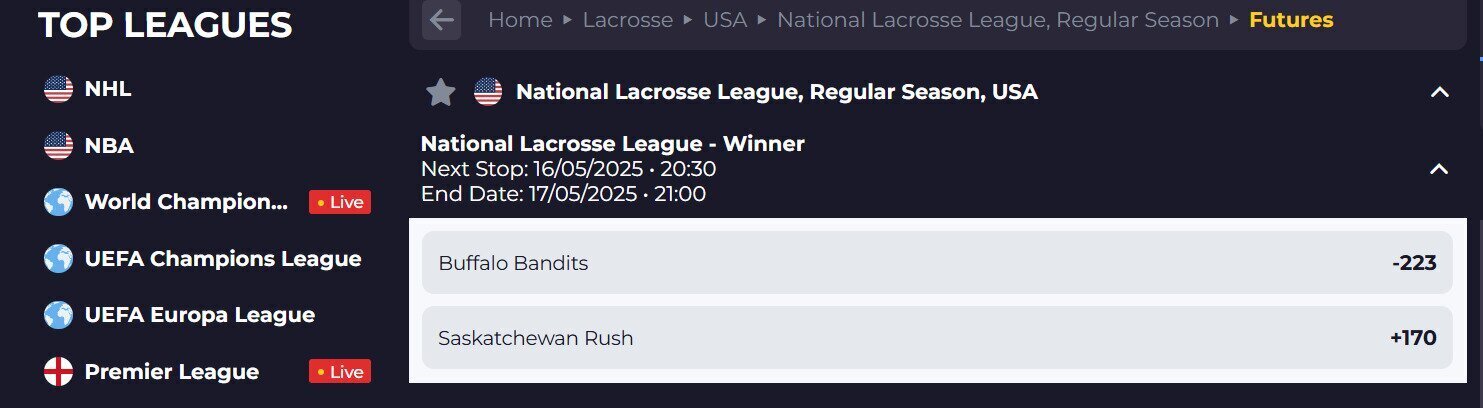Click the back arrow button in breadcrumb
Screen dimensions: 1483x408
[x=441, y=20]
